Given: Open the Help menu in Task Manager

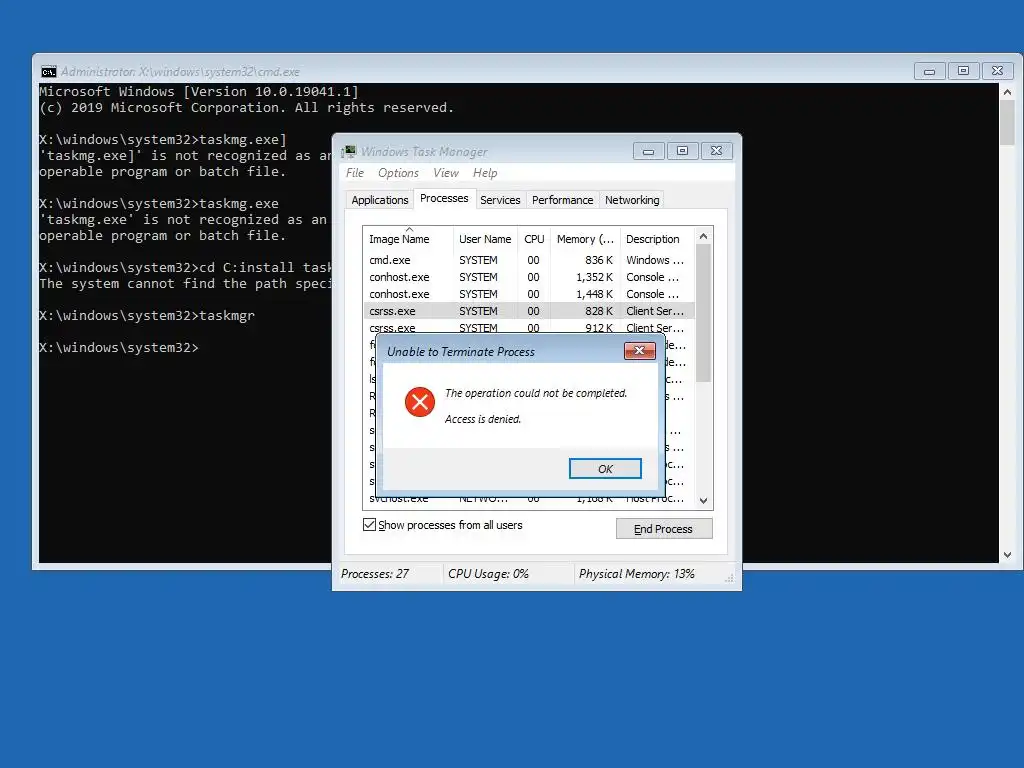Looking at the screenshot, I should (x=485, y=172).
